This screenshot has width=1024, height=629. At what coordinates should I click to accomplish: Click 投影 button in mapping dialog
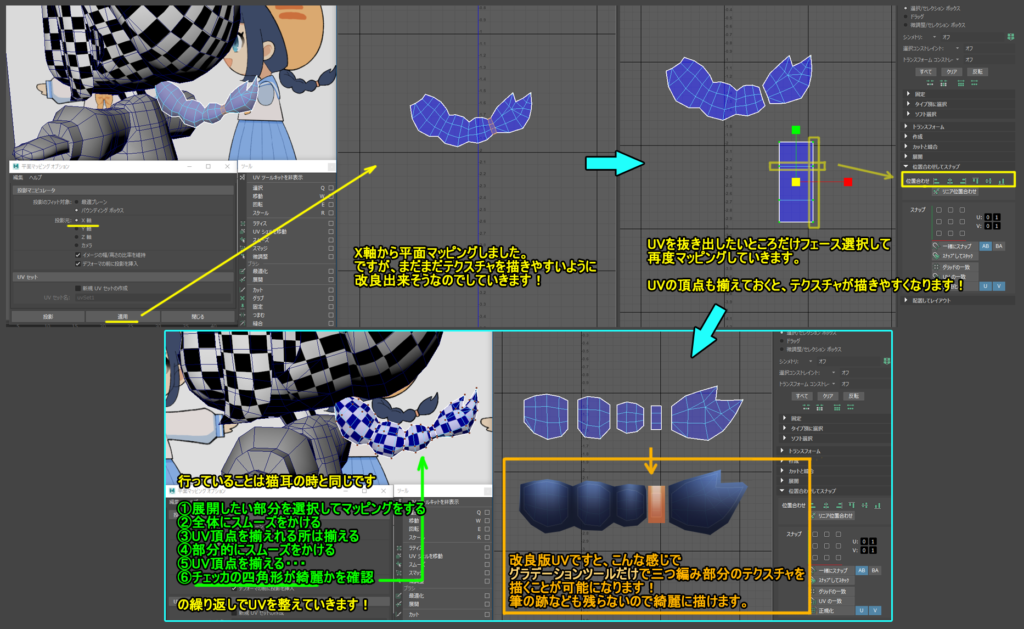(47, 317)
